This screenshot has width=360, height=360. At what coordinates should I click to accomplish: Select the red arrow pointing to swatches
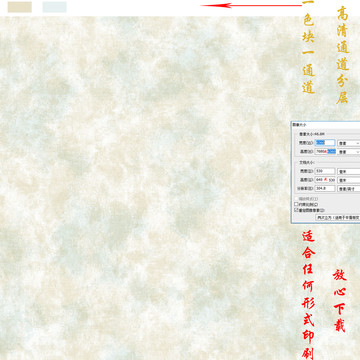click(251, 5)
